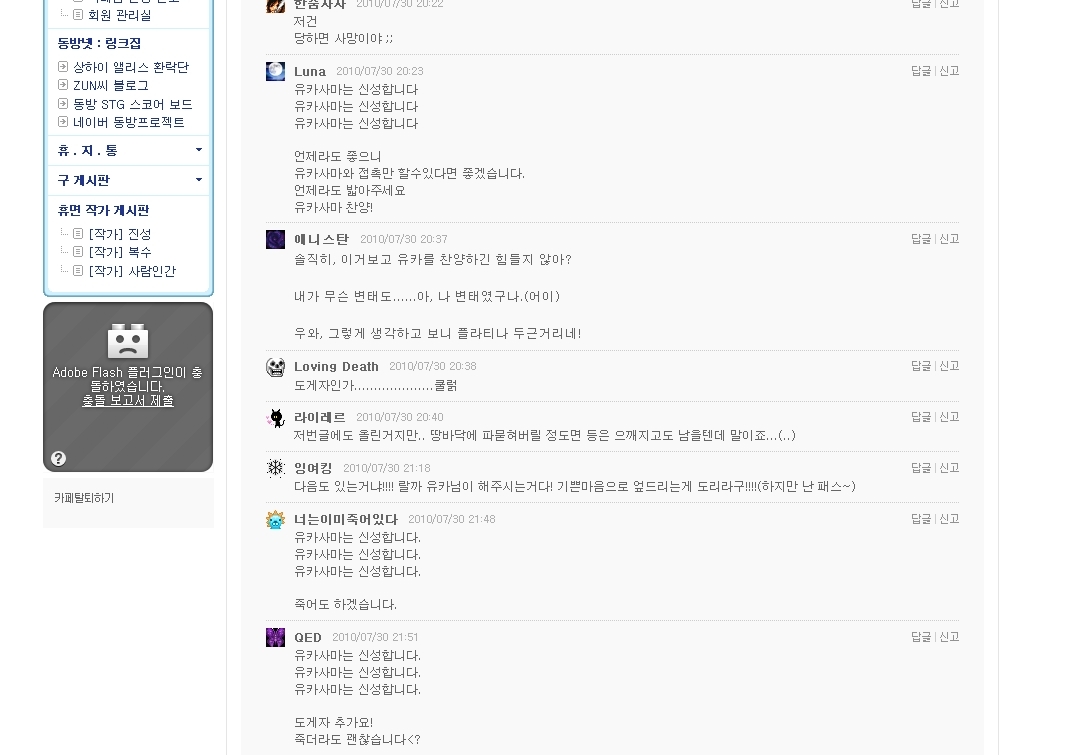Viewport: 1066px width, 755px height.
Task: Click the snowflake avatar of 잉여킹
Action: 275,468
